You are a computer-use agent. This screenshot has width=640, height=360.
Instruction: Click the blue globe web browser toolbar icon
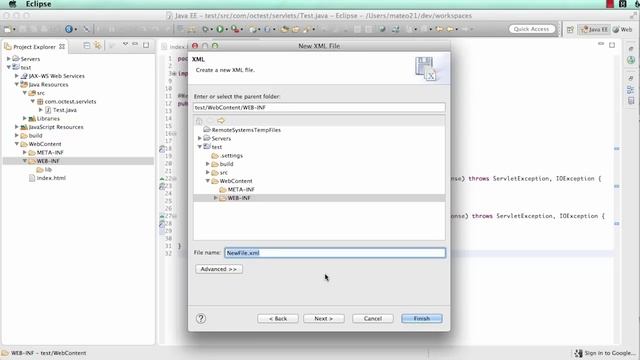[x=69, y=29]
